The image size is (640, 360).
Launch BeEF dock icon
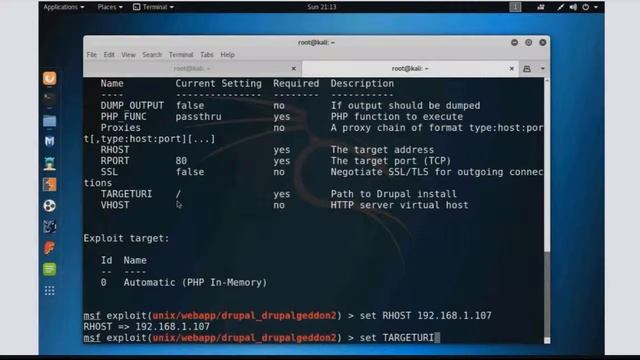point(49,227)
